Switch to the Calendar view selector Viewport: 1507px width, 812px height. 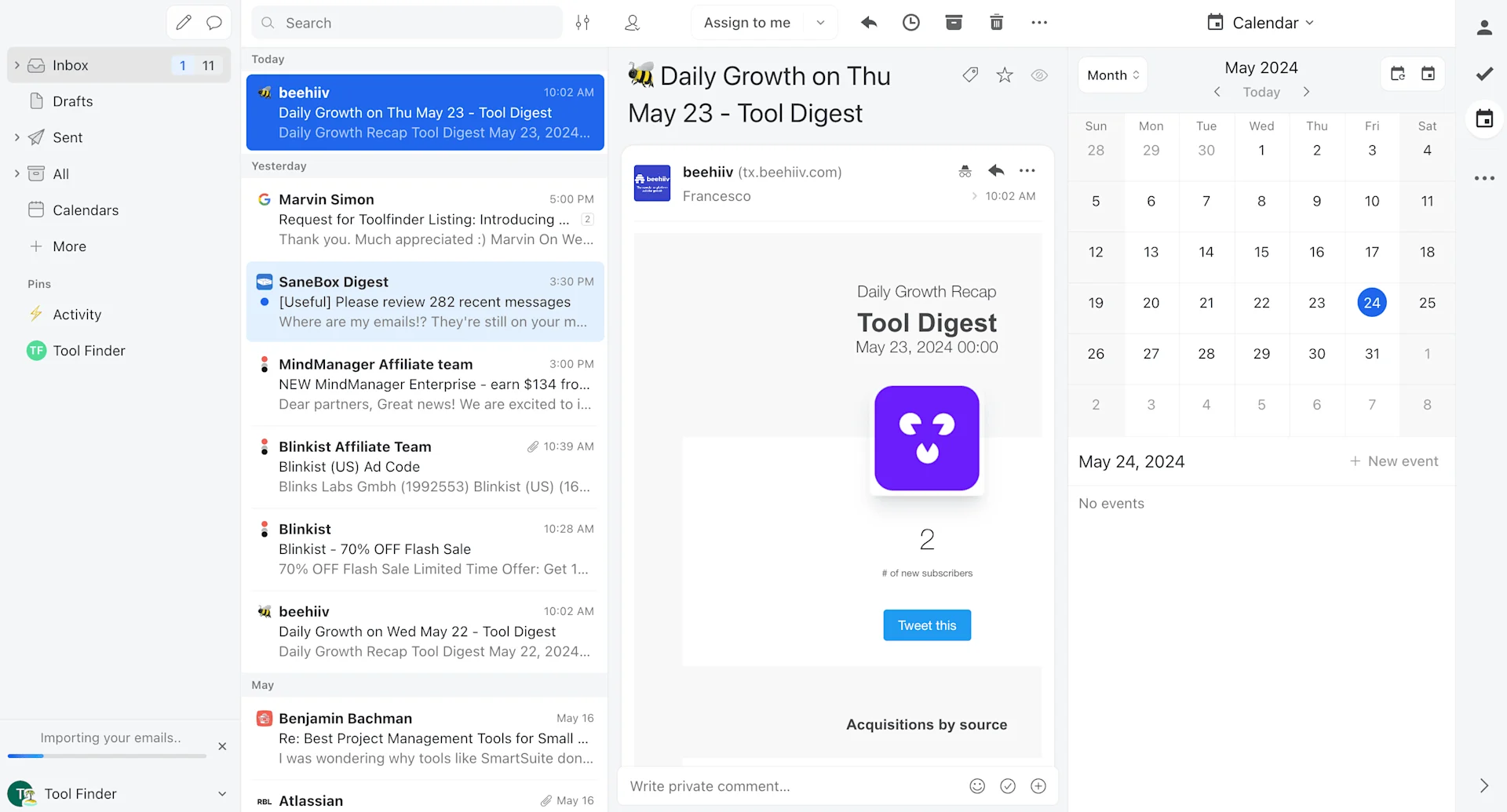pyautogui.click(x=1261, y=22)
